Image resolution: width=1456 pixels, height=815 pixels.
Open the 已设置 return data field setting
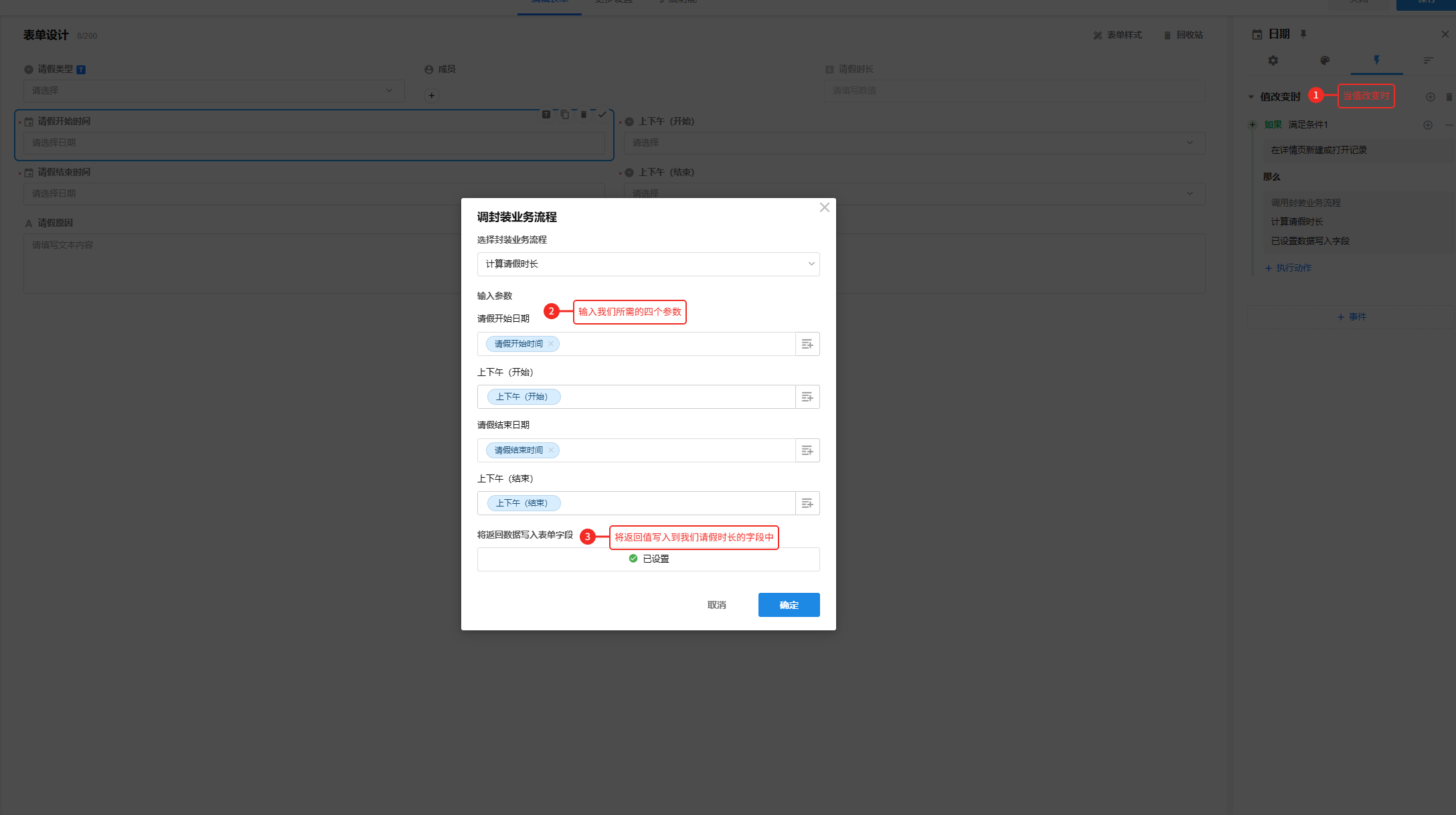[648, 559]
